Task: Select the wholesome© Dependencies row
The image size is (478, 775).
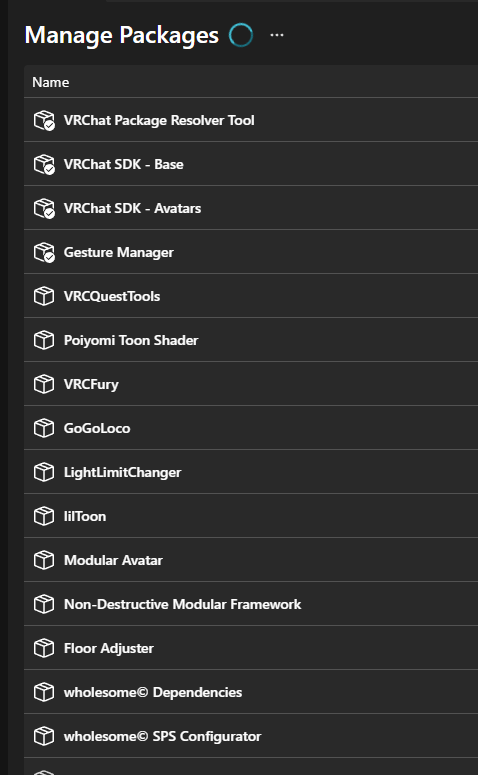Action: (251, 692)
